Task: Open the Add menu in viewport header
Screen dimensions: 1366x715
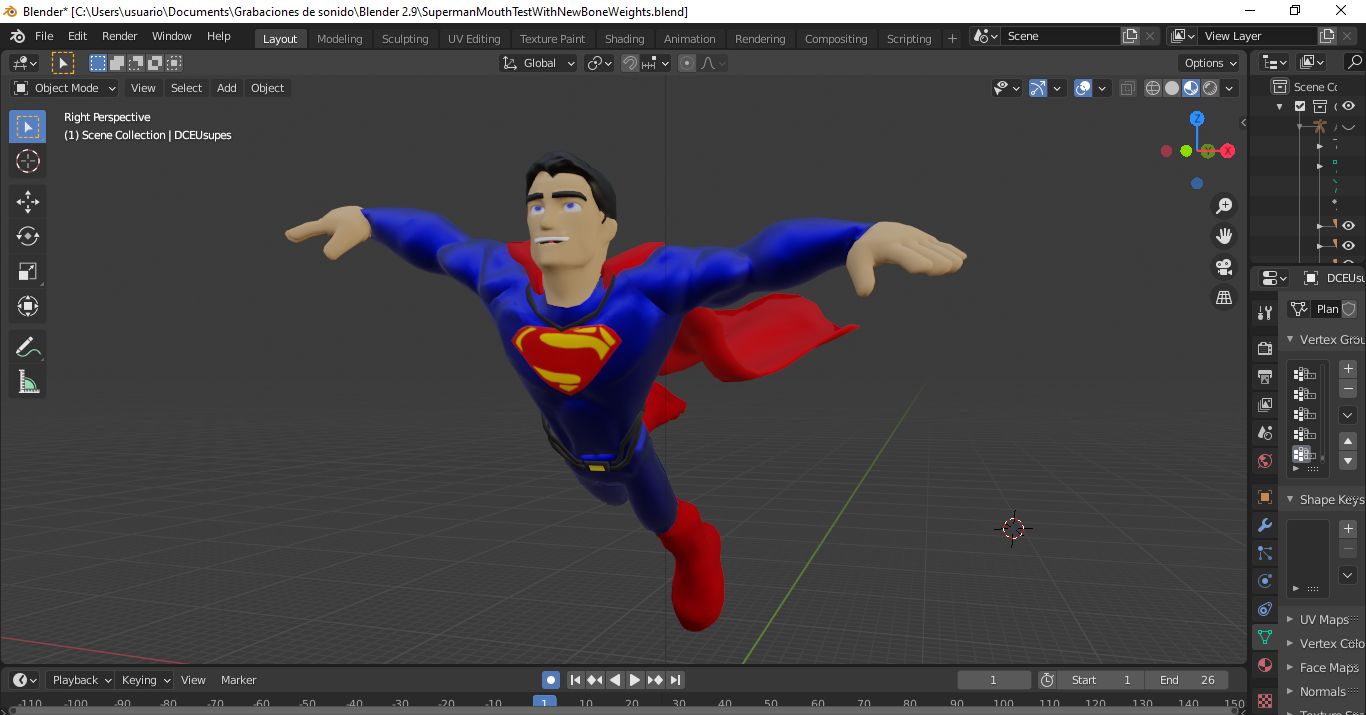Action: click(x=227, y=88)
